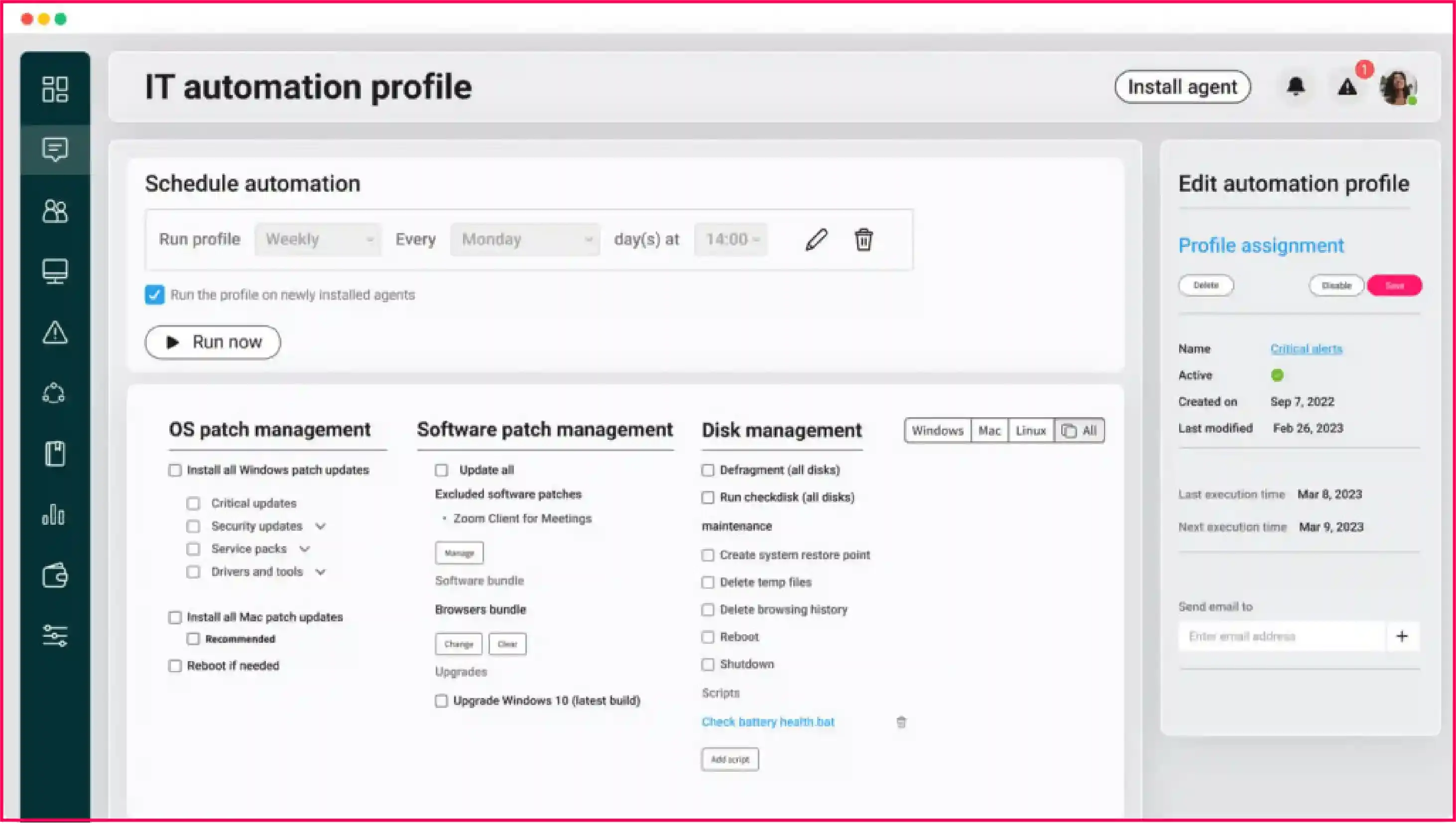1456x823 pixels.
Task: Click the Add script button
Action: (x=729, y=760)
